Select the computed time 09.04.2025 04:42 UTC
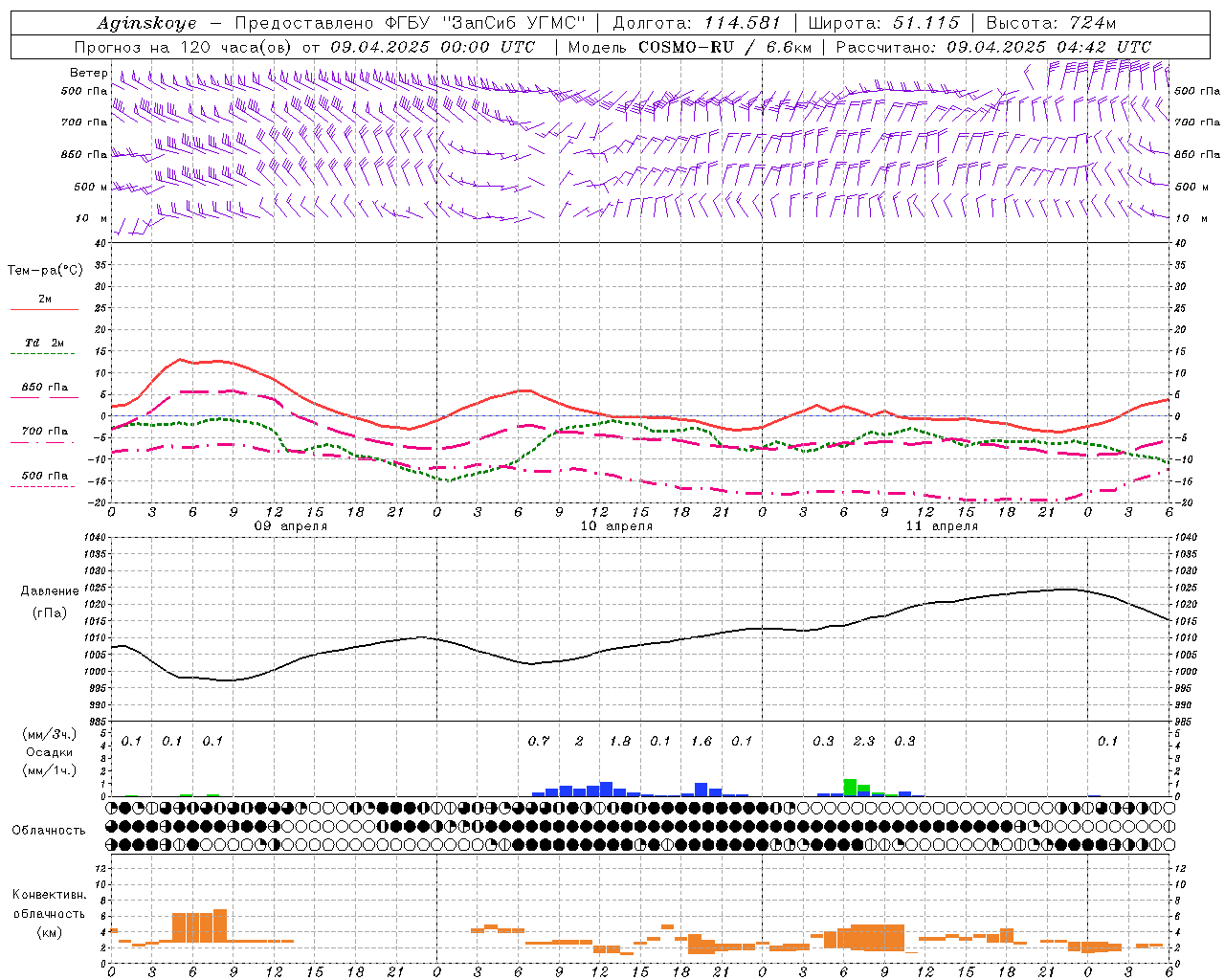 point(1049,47)
